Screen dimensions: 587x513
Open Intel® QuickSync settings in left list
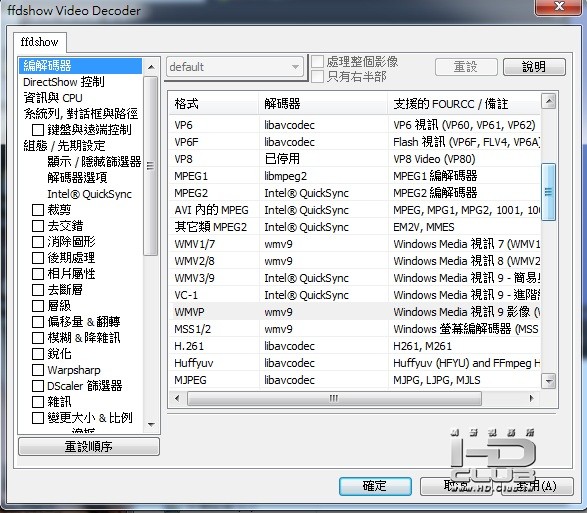pos(89,194)
